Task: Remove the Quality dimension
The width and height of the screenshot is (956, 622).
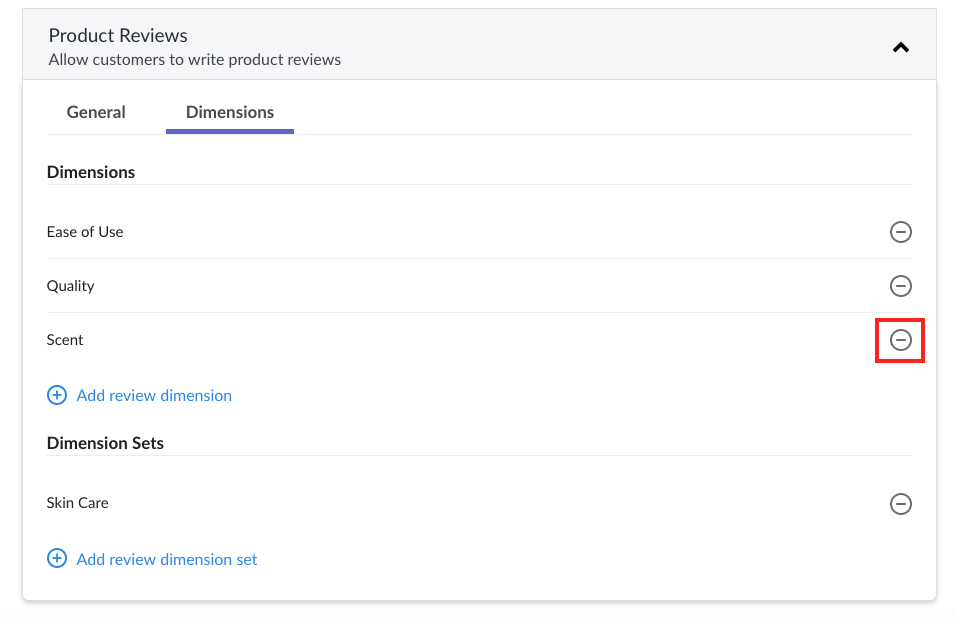Action: (x=901, y=286)
